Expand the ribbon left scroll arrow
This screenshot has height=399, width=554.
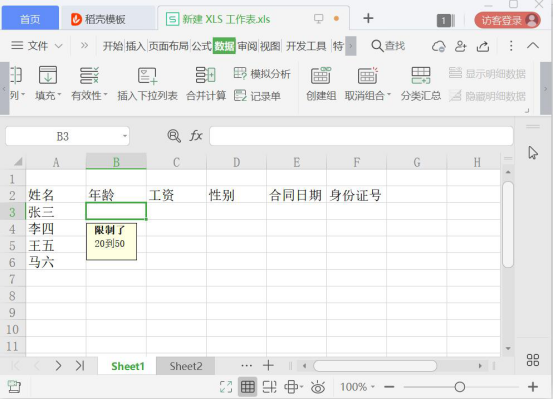[x=4, y=88]
